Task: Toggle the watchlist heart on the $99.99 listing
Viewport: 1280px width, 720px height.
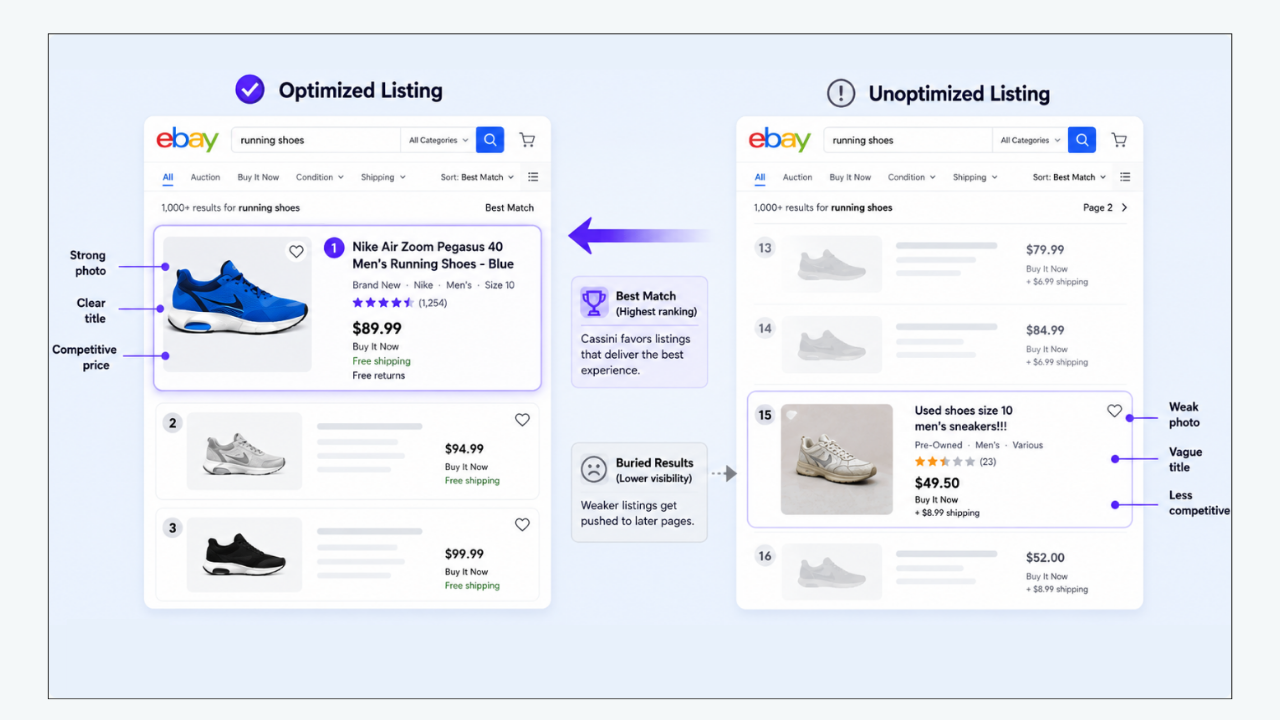Action: [522, 524]
